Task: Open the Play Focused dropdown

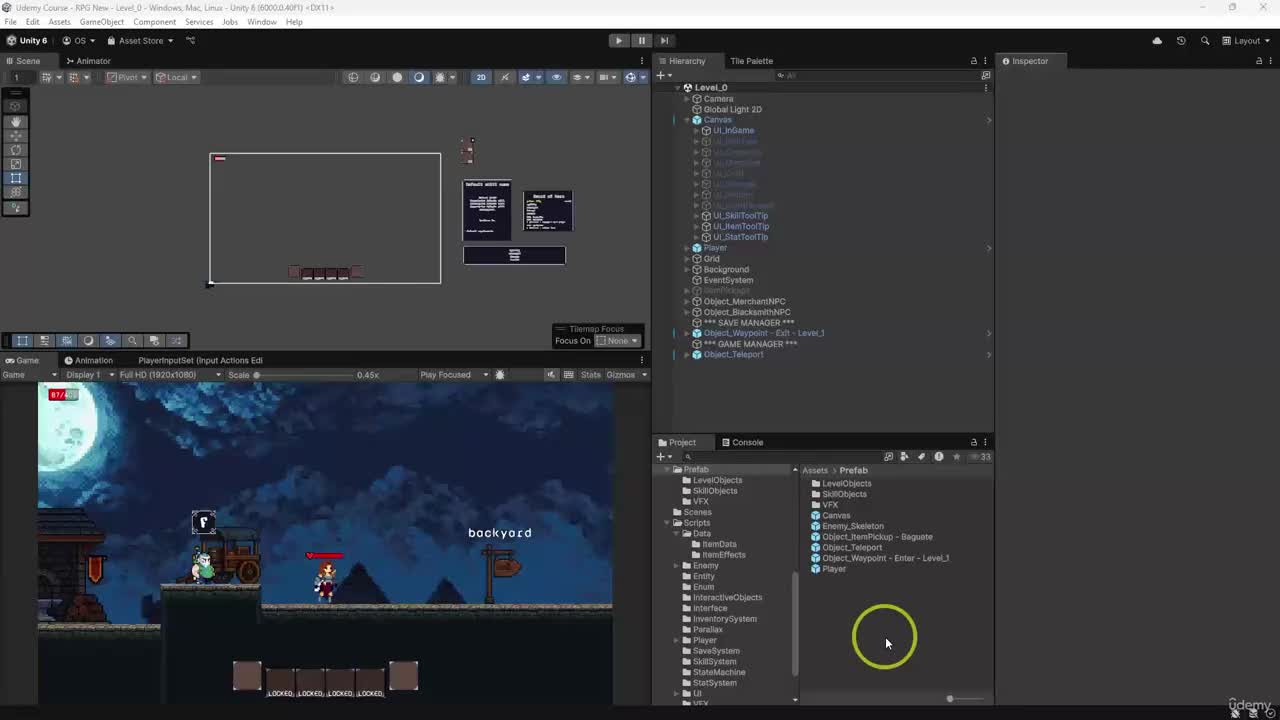Action: pyautogui.click(x=454, y=375)
